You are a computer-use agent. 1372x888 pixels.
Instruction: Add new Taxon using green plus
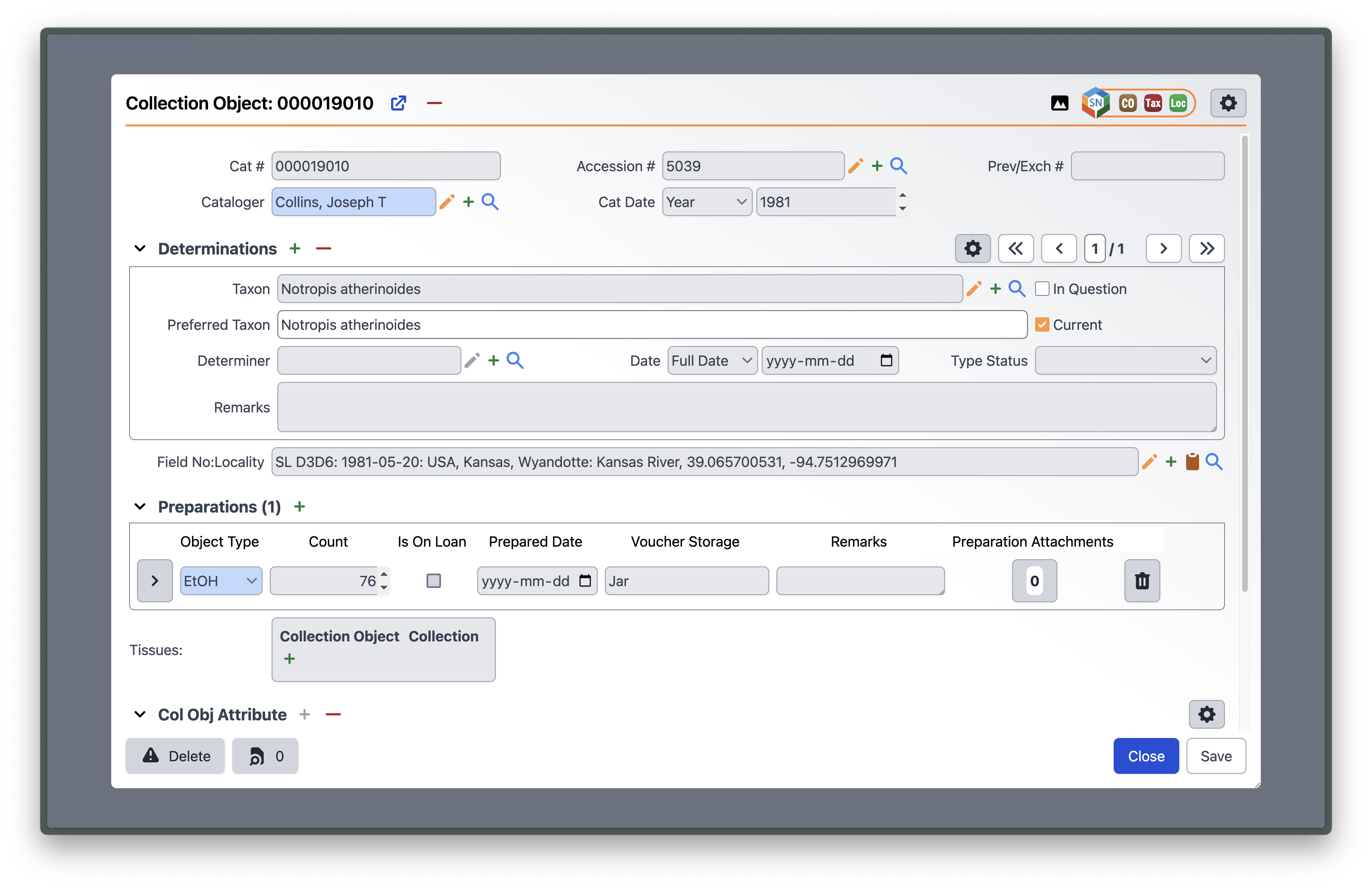(995, 289)
